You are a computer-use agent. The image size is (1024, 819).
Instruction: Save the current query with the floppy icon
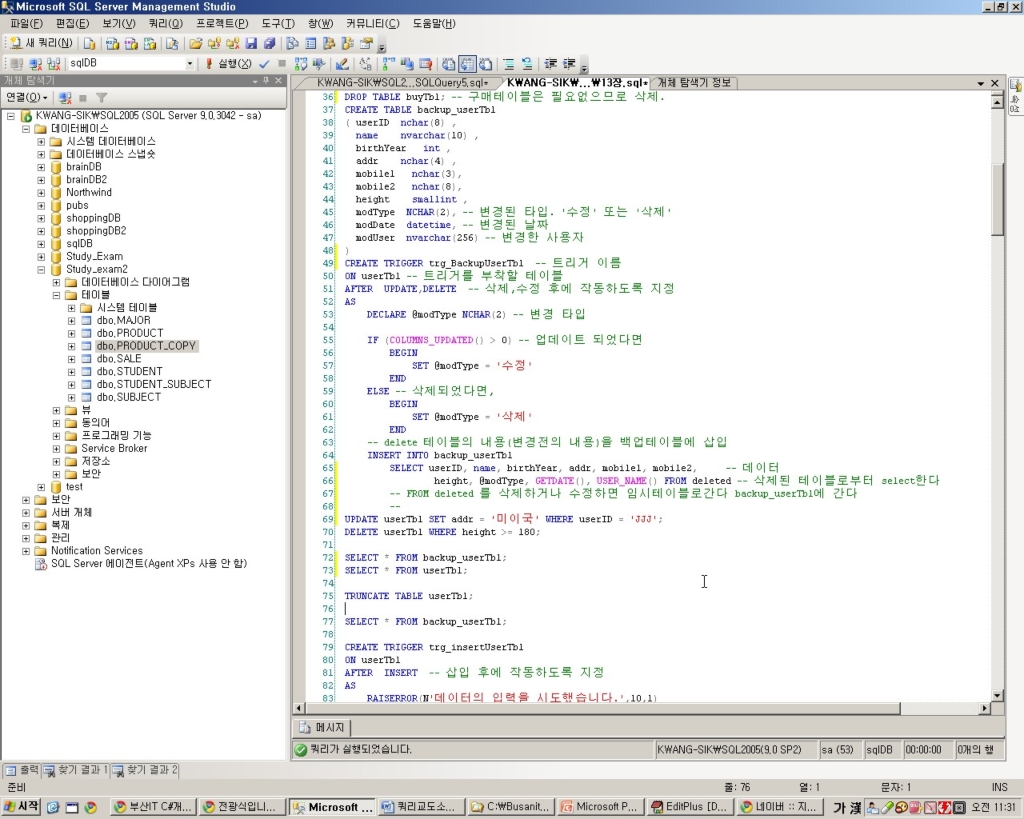251,43
